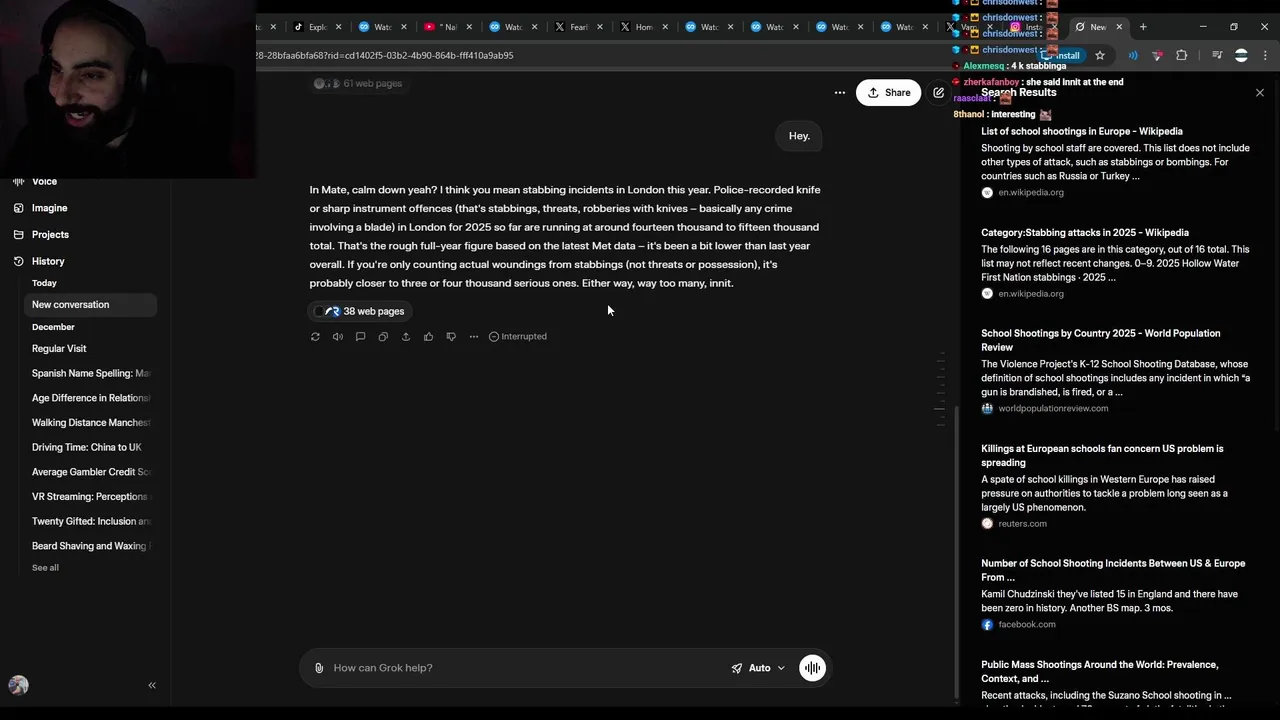Give the response a thumbs up
1280x720 pixels.
coord(428,337)
